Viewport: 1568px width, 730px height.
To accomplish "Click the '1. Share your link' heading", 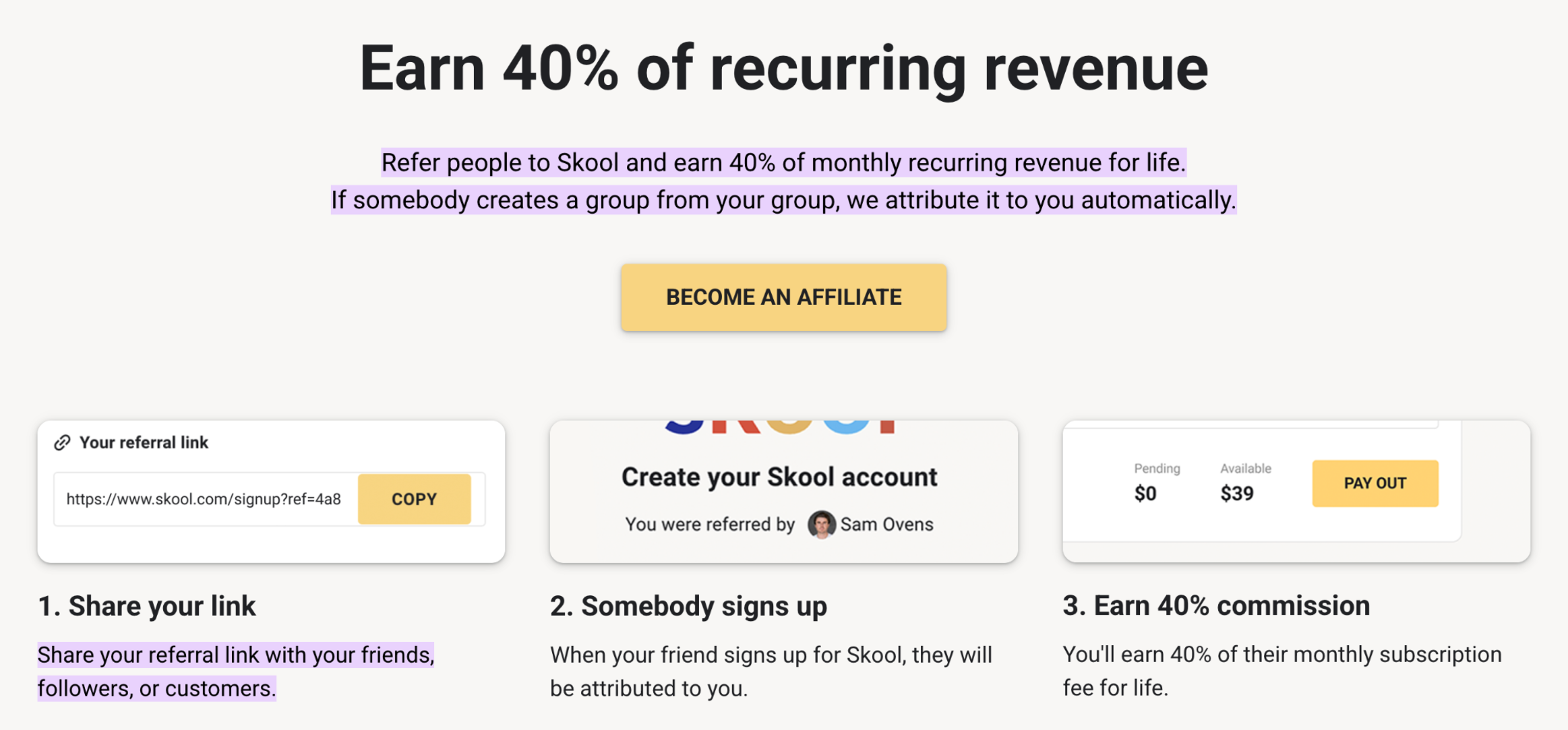I will pyautogui.click(x=146, y=606).
